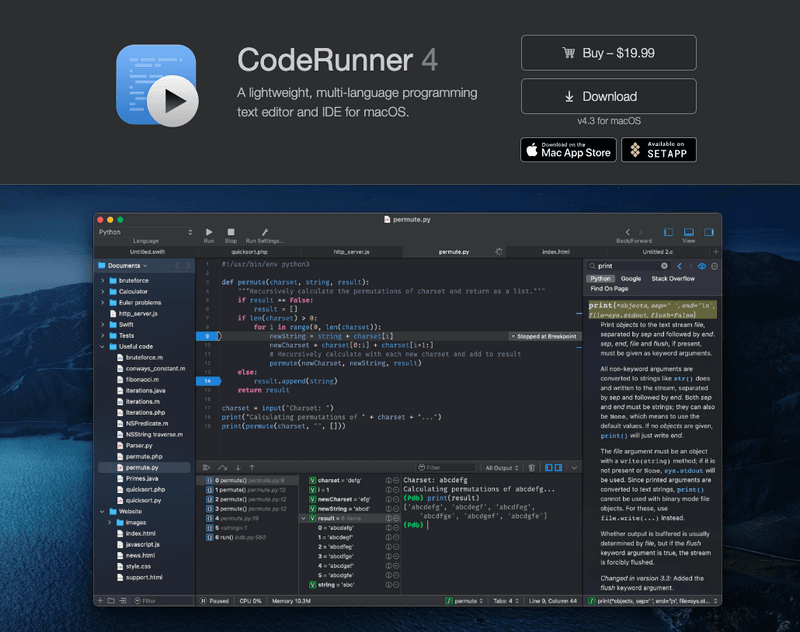Open Run Settings

click(x=266, y=232)
